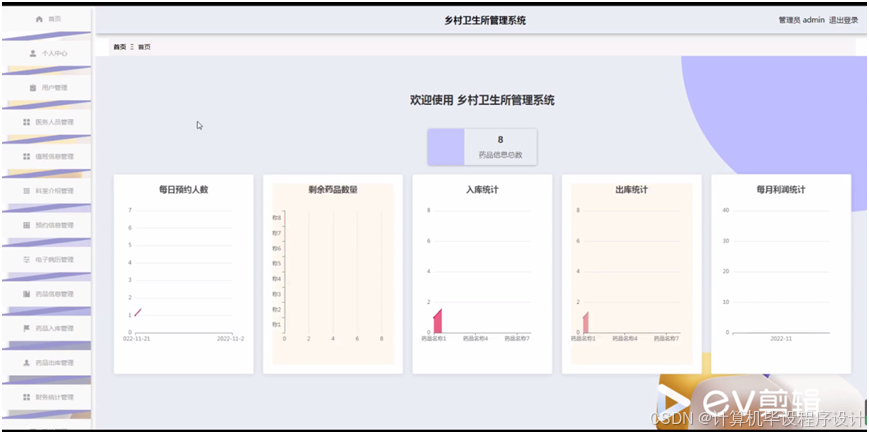Screen dimensions: 869x434
Task: Click the 药品信息总数 summary card
Action: coord(482,147)
